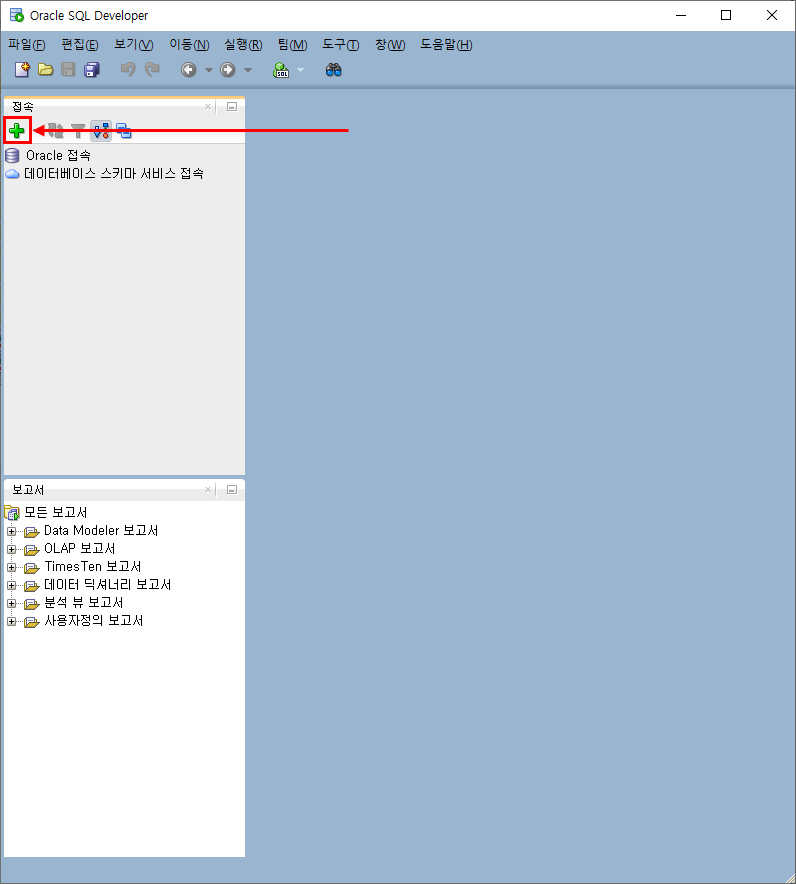Open the 이동(N) menu
This screenshot has width=796, height=884.
[x=189, y=45]
